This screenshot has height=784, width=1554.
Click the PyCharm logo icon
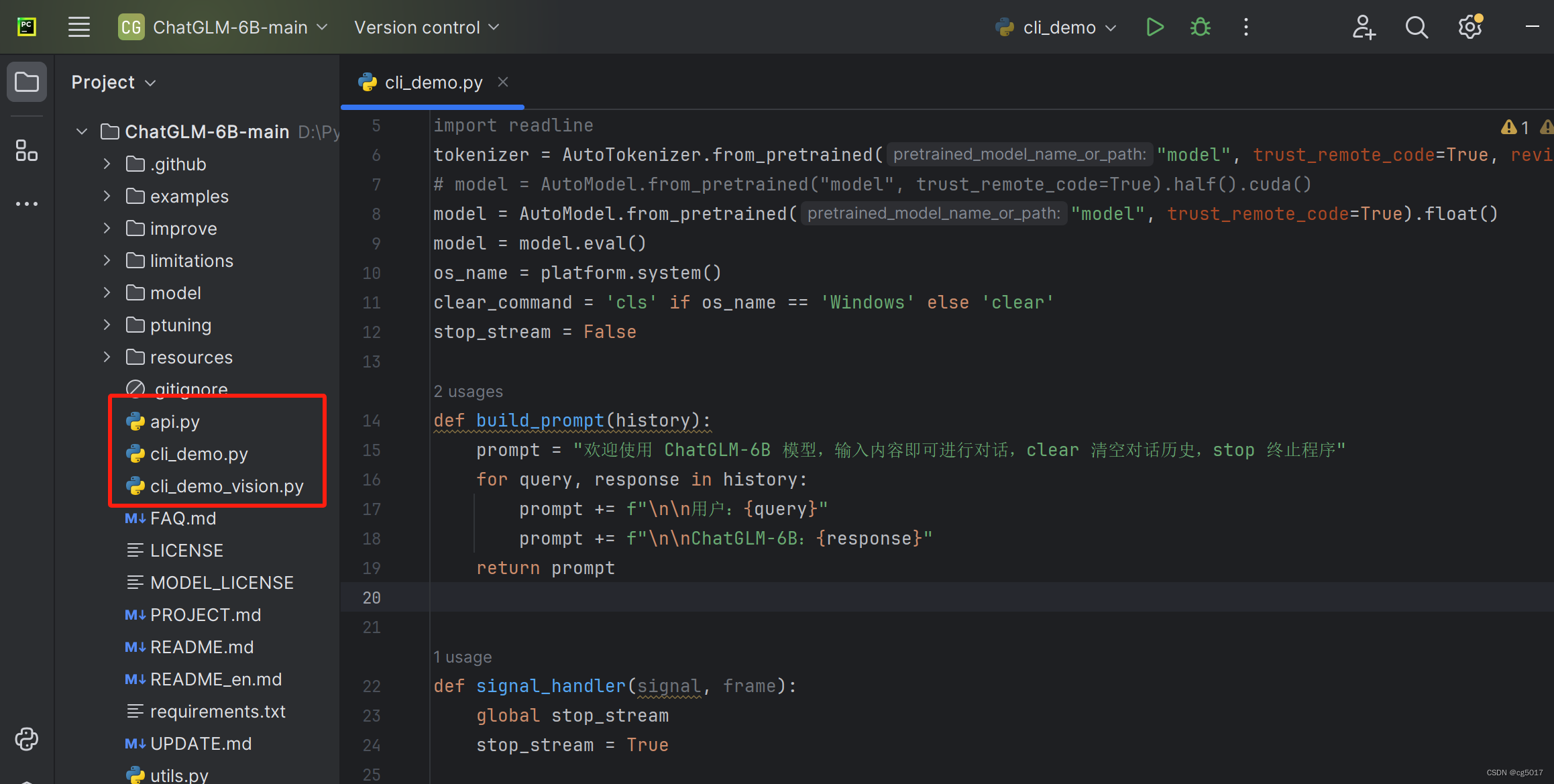click(x=27, y=27)
